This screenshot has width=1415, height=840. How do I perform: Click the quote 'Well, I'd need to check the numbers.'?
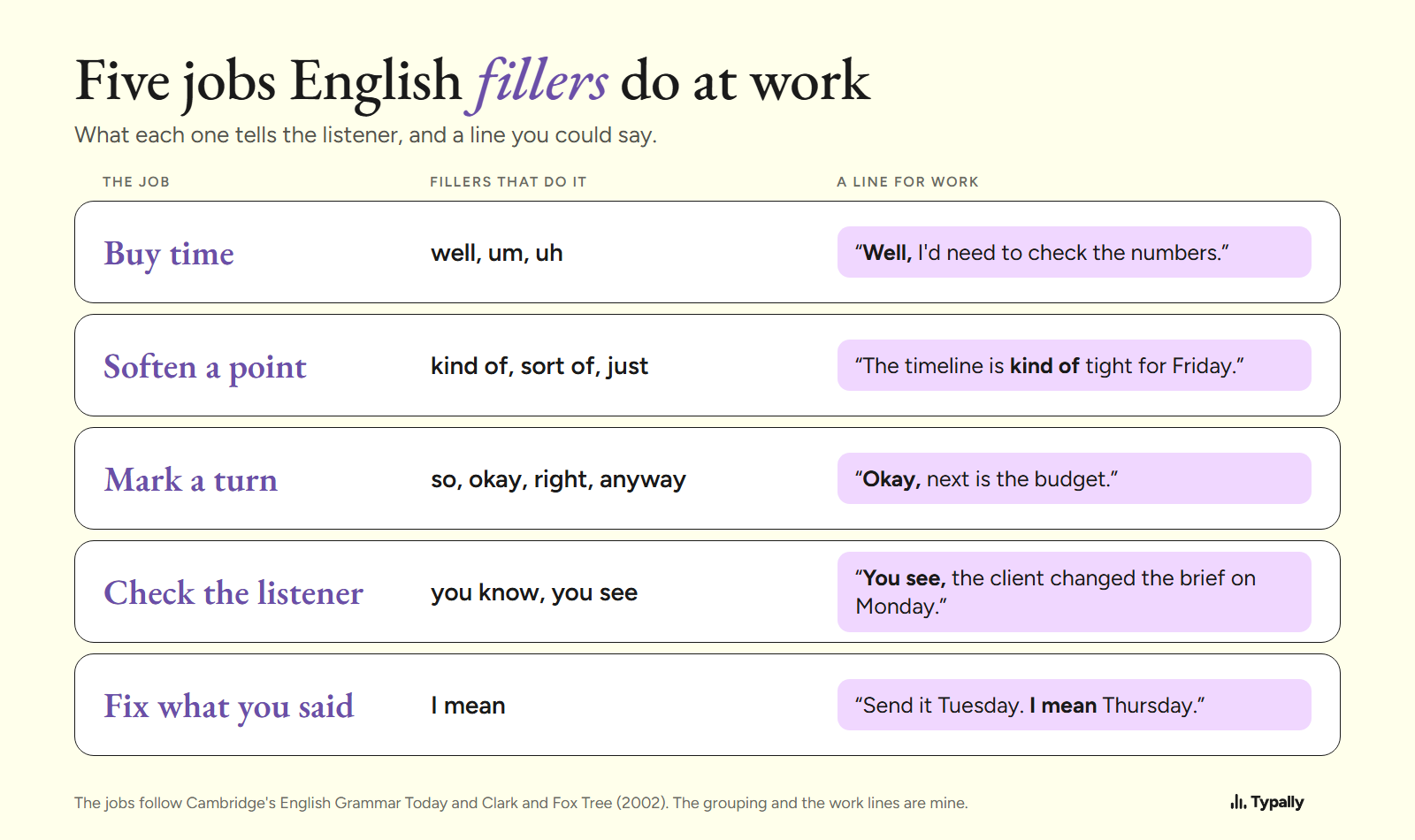click(1075, 252)
